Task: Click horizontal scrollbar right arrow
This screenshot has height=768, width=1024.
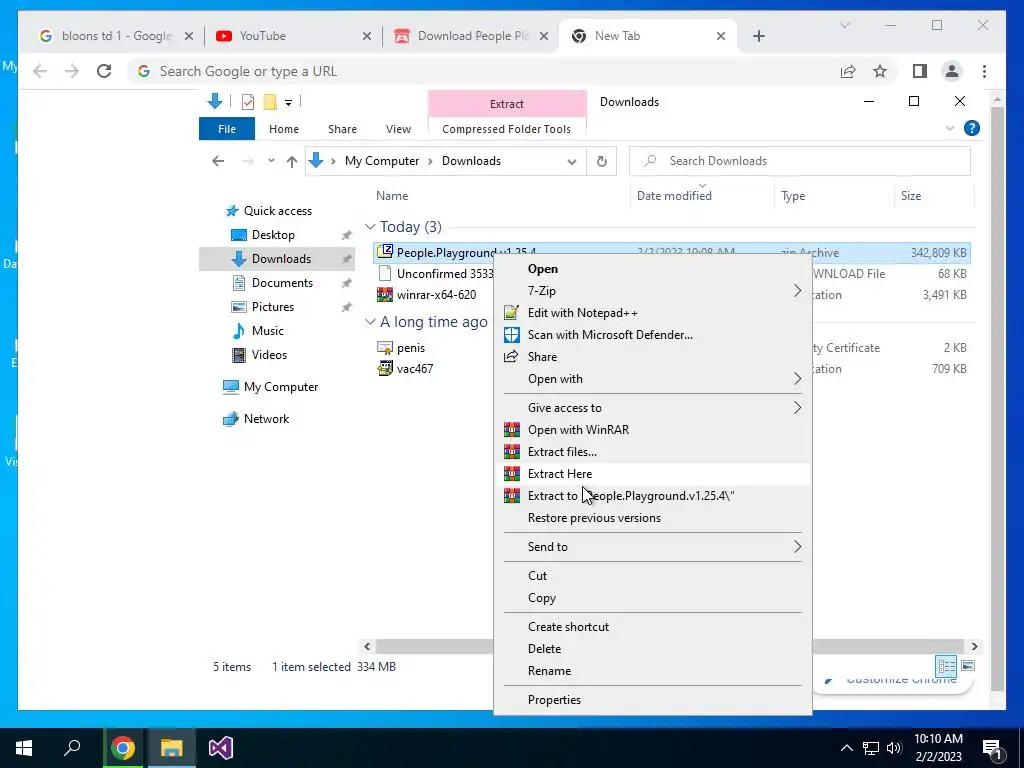Action: (x=974, y=647)
